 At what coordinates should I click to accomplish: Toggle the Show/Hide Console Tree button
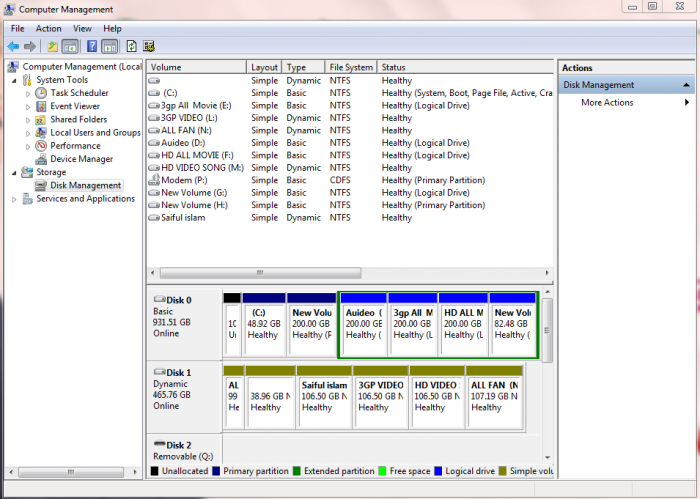(70, 46)
